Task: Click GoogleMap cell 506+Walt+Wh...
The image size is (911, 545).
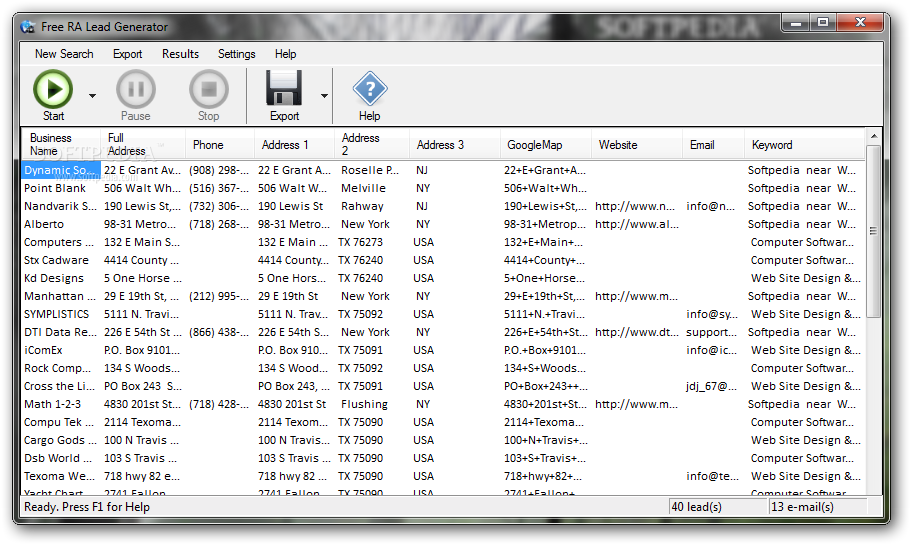Action: click(x=545, y=188)
